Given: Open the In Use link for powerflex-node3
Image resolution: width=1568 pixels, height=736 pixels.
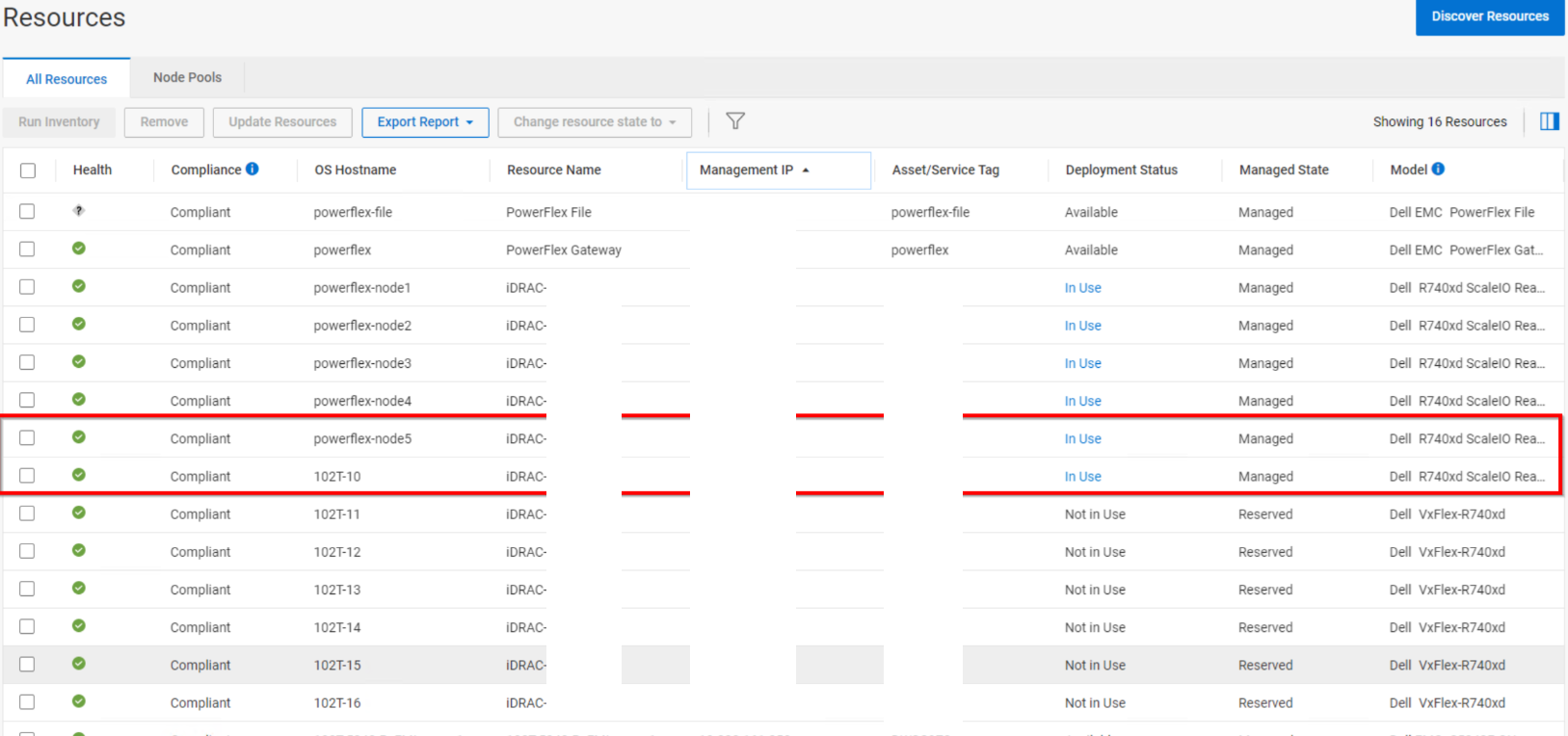Looking at the screenshot, I should (x=1082, y=363).
